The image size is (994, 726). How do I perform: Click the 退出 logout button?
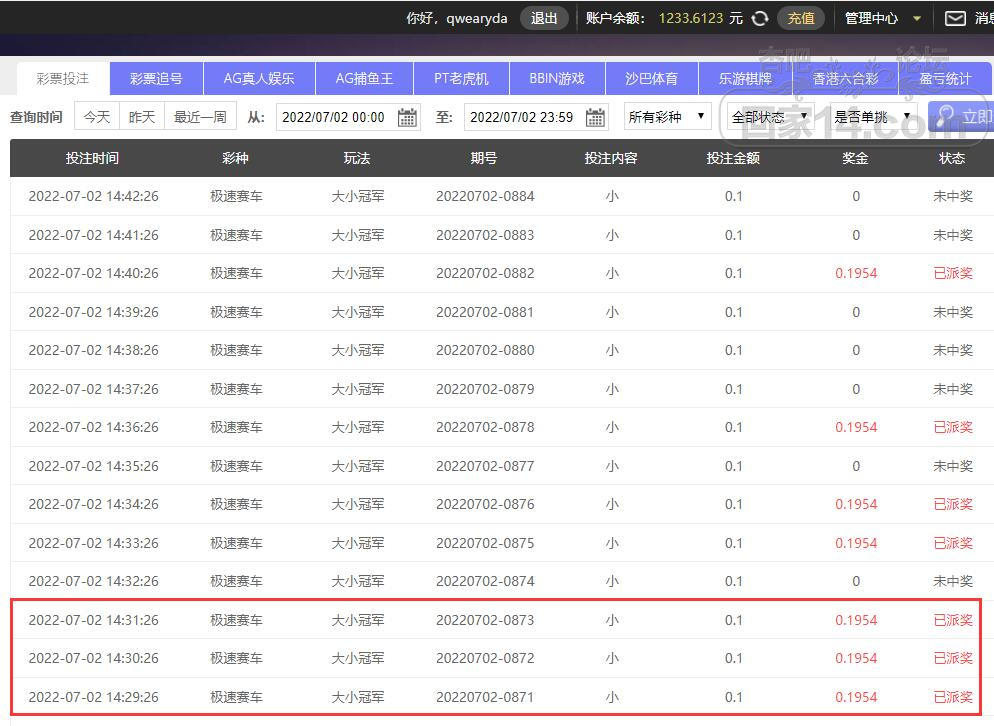click(544, 18)
